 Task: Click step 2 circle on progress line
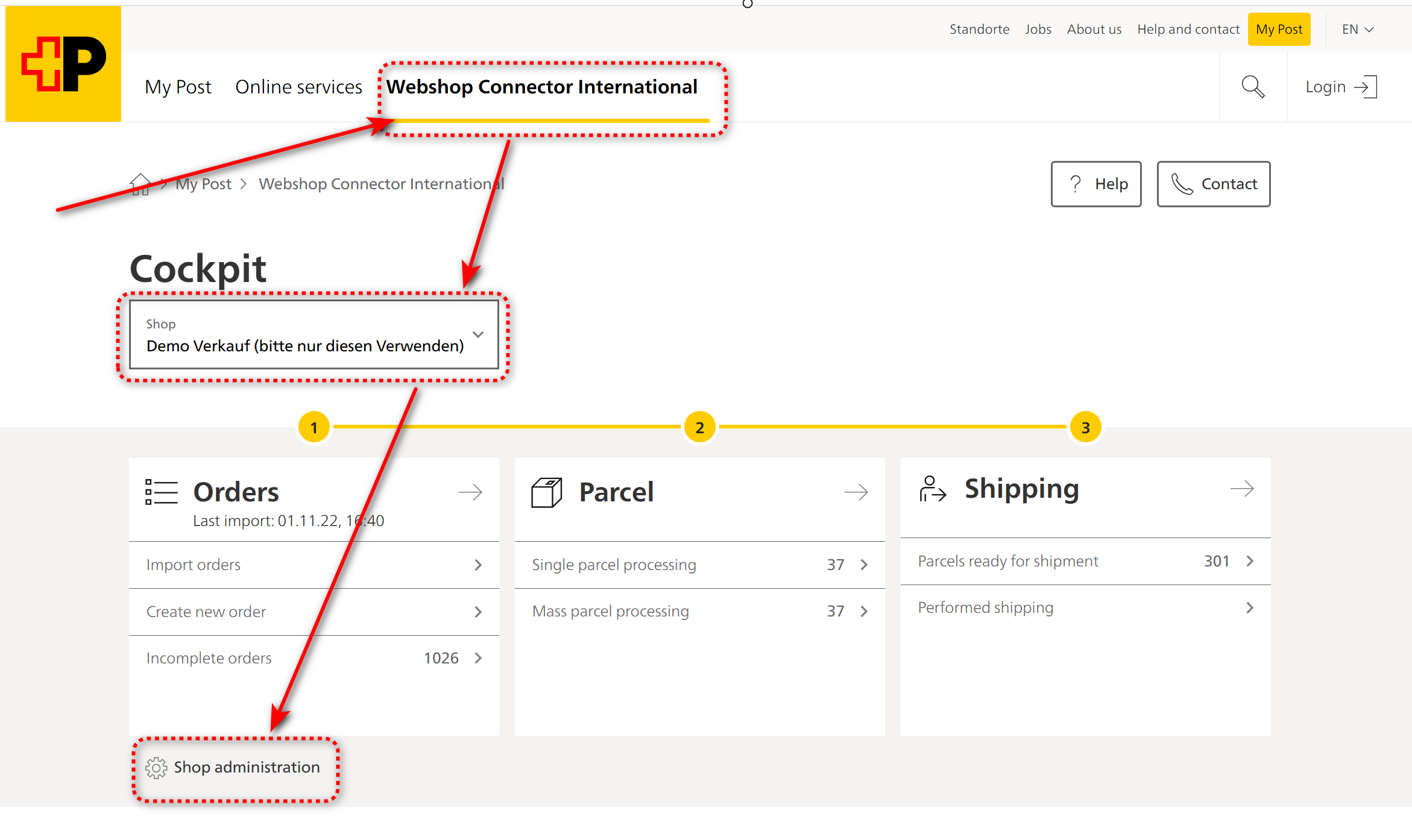699,427
